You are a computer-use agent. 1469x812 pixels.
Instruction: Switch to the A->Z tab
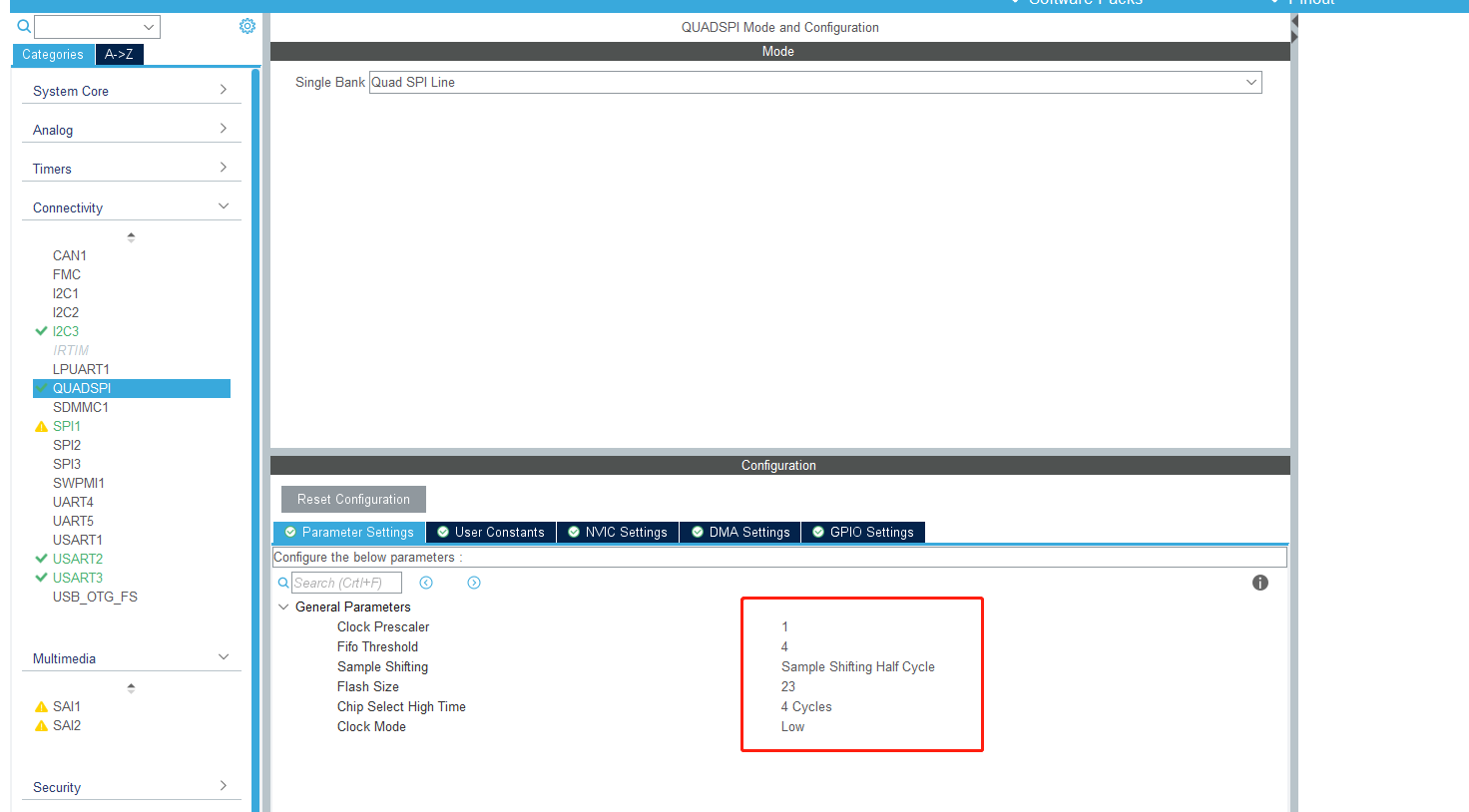click(x=119, y=55)
